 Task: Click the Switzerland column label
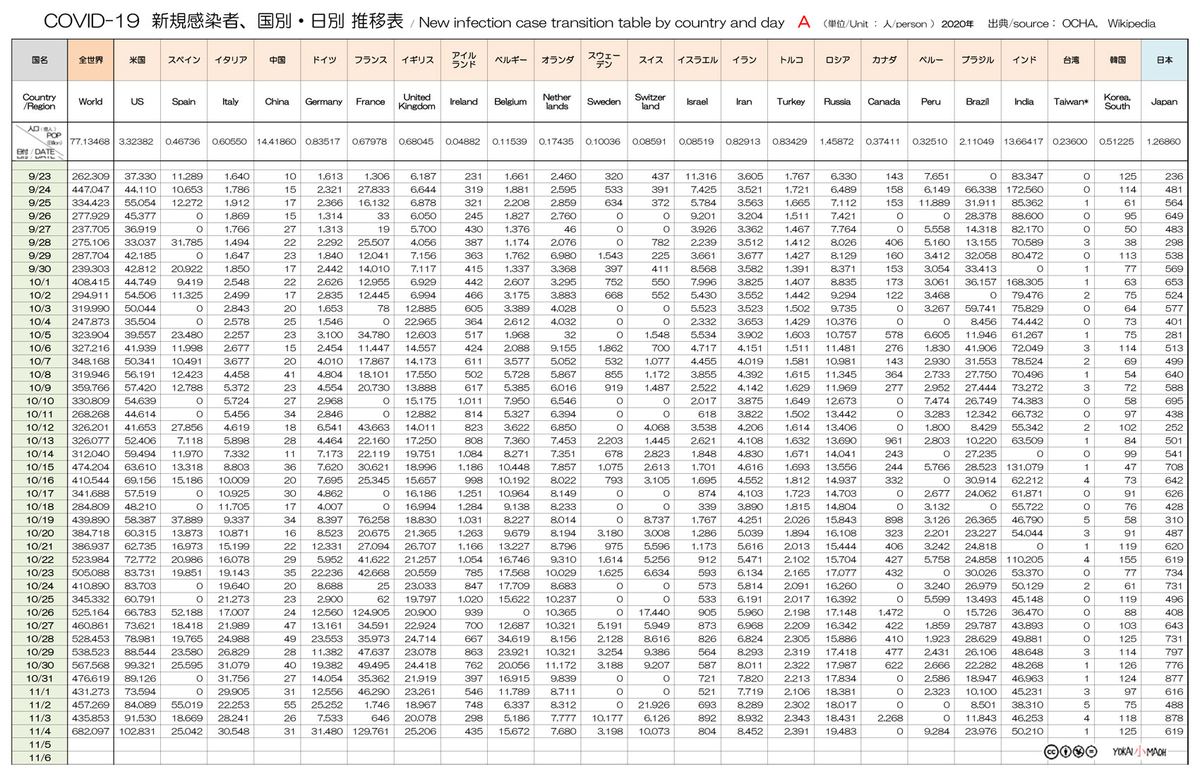coord(650,101)
